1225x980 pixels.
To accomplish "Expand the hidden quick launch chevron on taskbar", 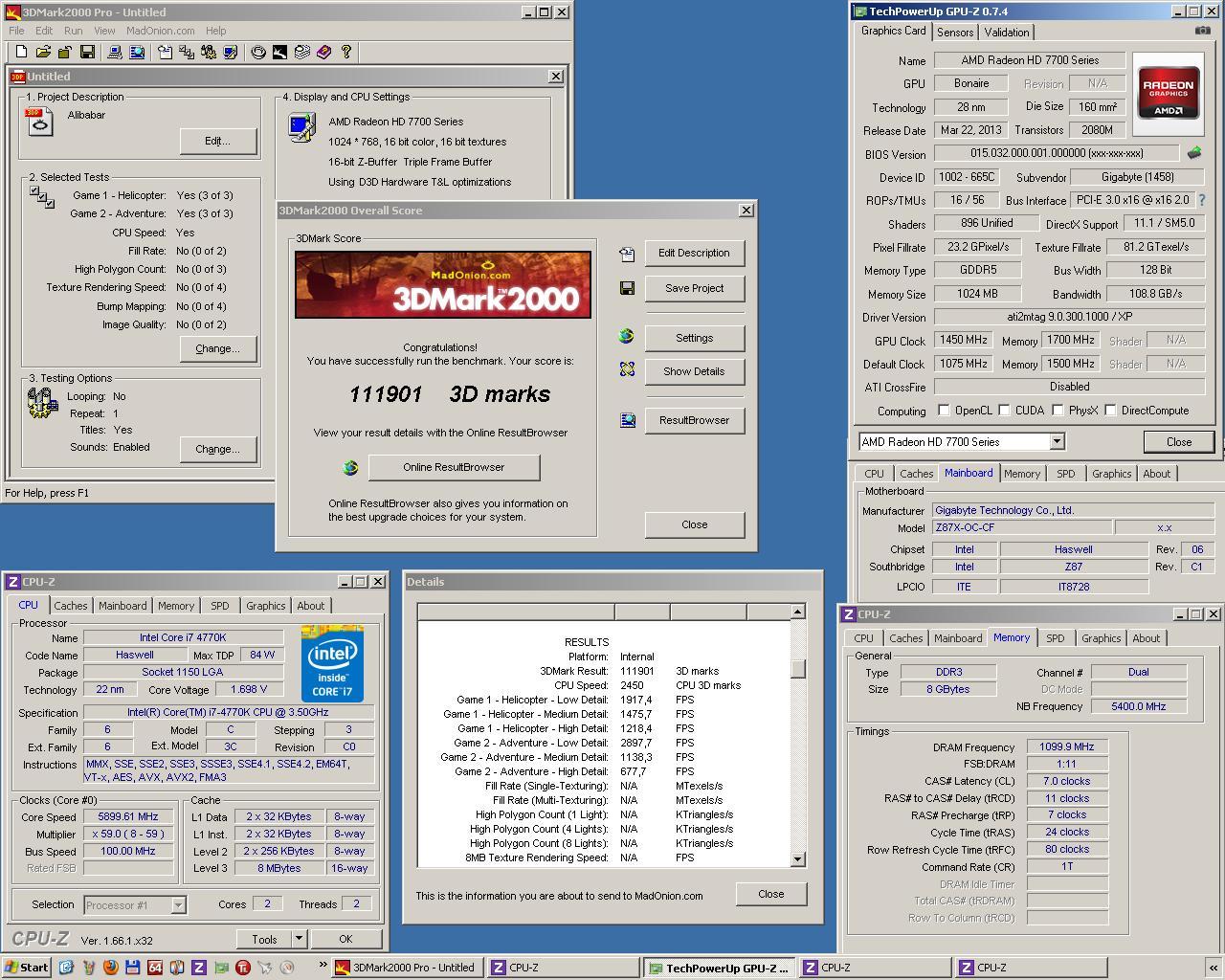I will tap(323, 966).
